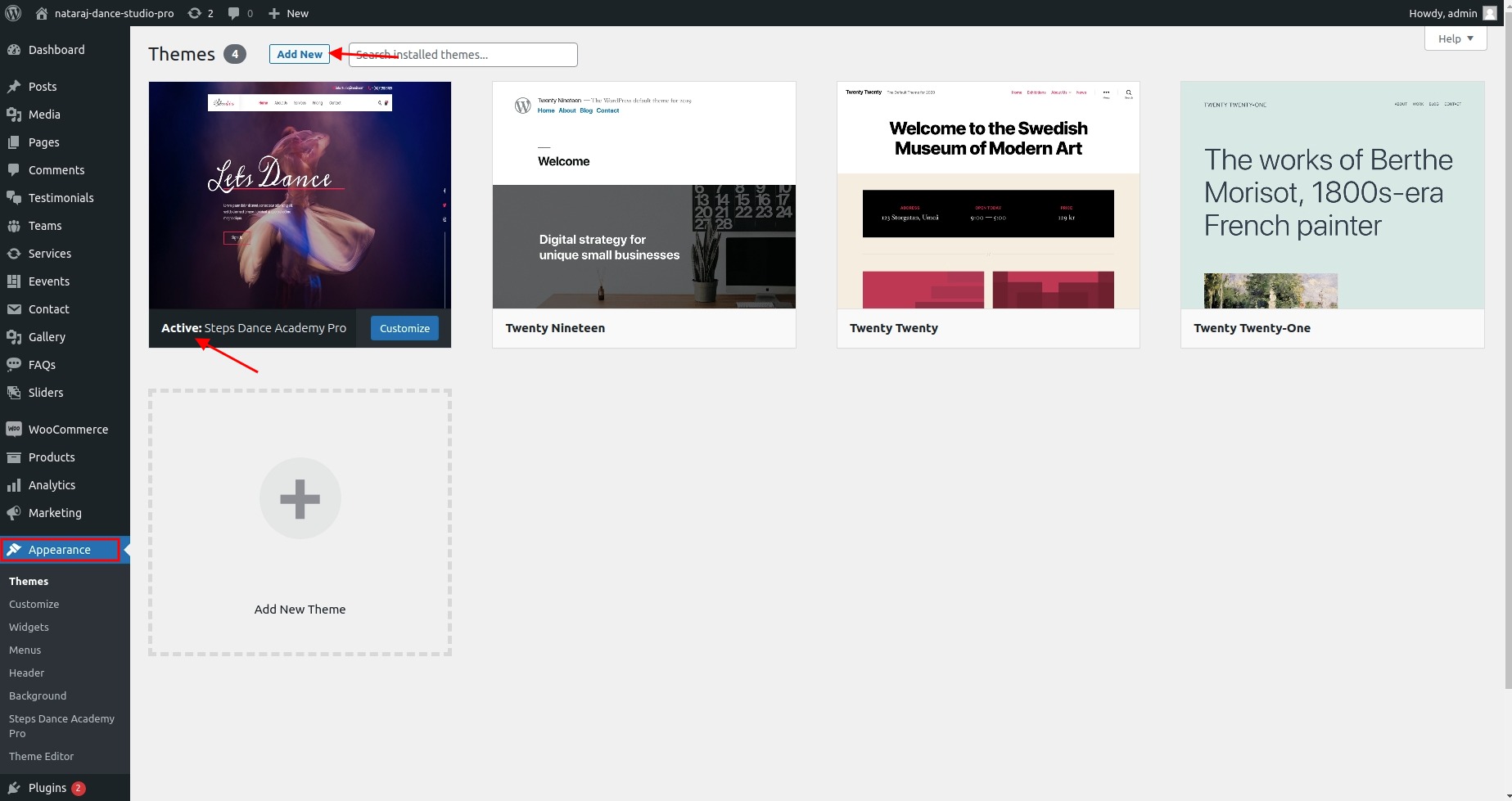Image resolution: width=1512 pixels, height=801 pixels.
Task: Click the Services icon in sidebar
Action: pyautogui.click(x=14, y=254)
